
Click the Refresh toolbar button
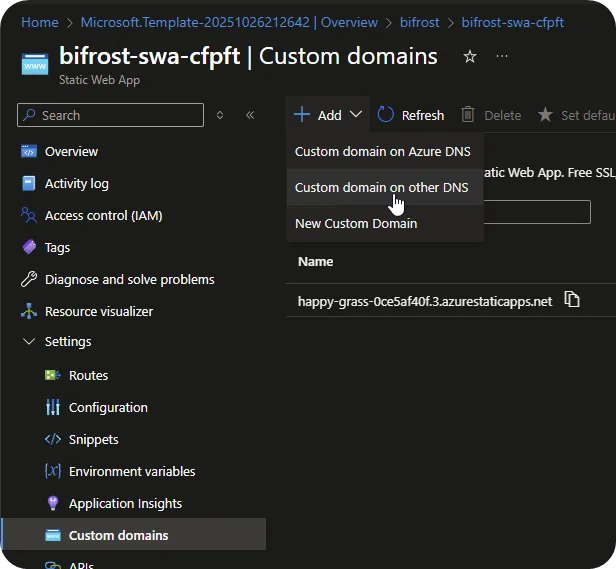pyautogui.click(x=411, y=115)
